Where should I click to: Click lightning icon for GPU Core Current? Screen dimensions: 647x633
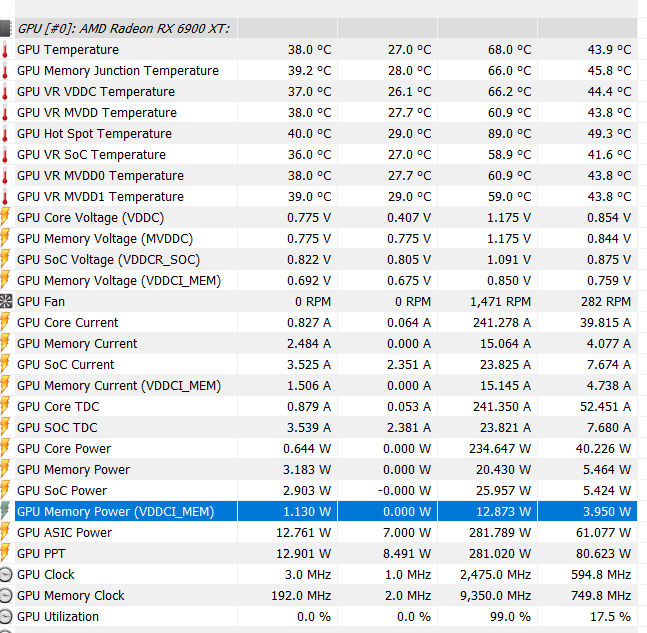pos(5,322)
